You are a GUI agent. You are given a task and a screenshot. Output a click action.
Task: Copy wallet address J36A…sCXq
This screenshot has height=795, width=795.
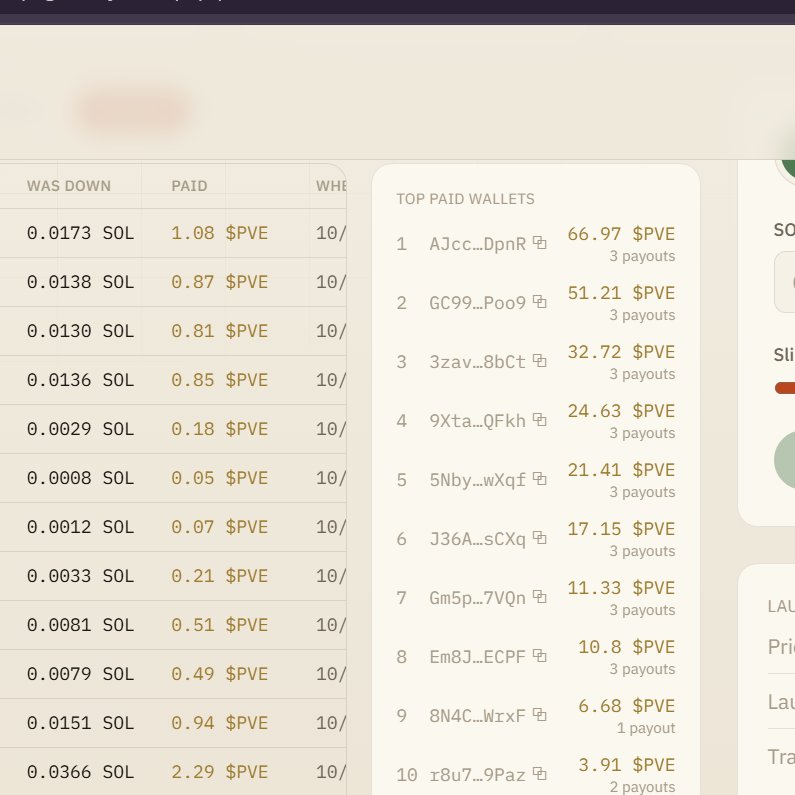click(x=539, y=537)
